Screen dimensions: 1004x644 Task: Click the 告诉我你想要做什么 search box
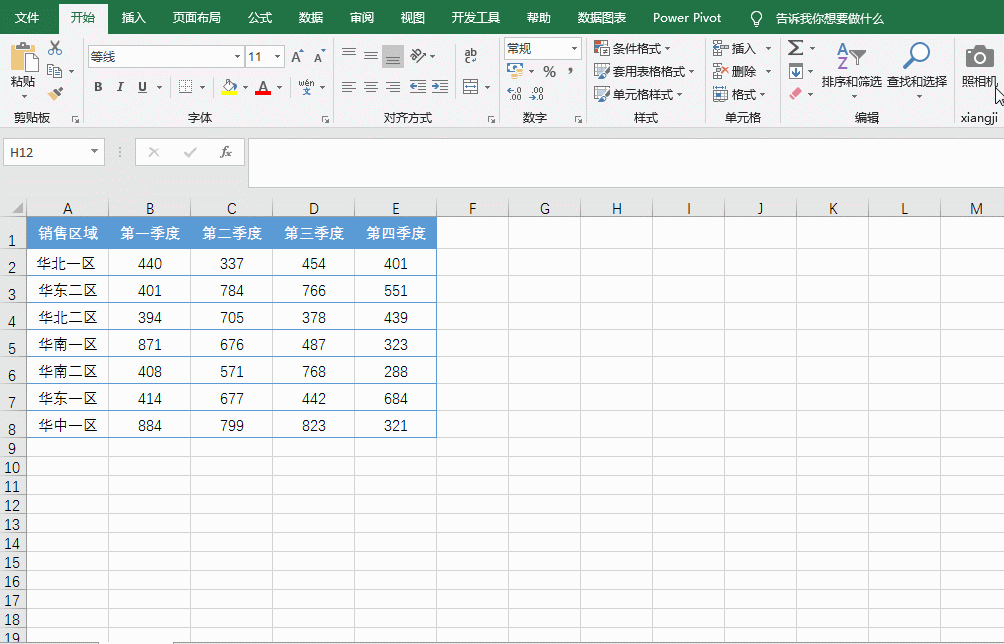[x=829, y=19]
